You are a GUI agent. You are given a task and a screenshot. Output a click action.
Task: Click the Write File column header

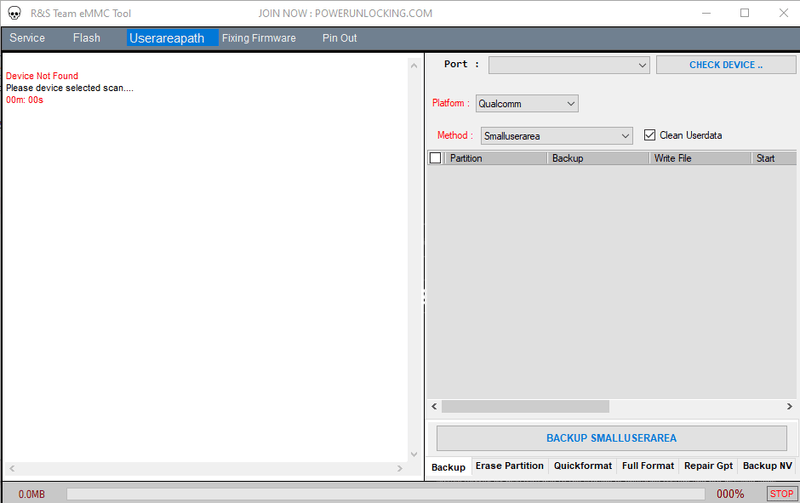coord(700,158)
